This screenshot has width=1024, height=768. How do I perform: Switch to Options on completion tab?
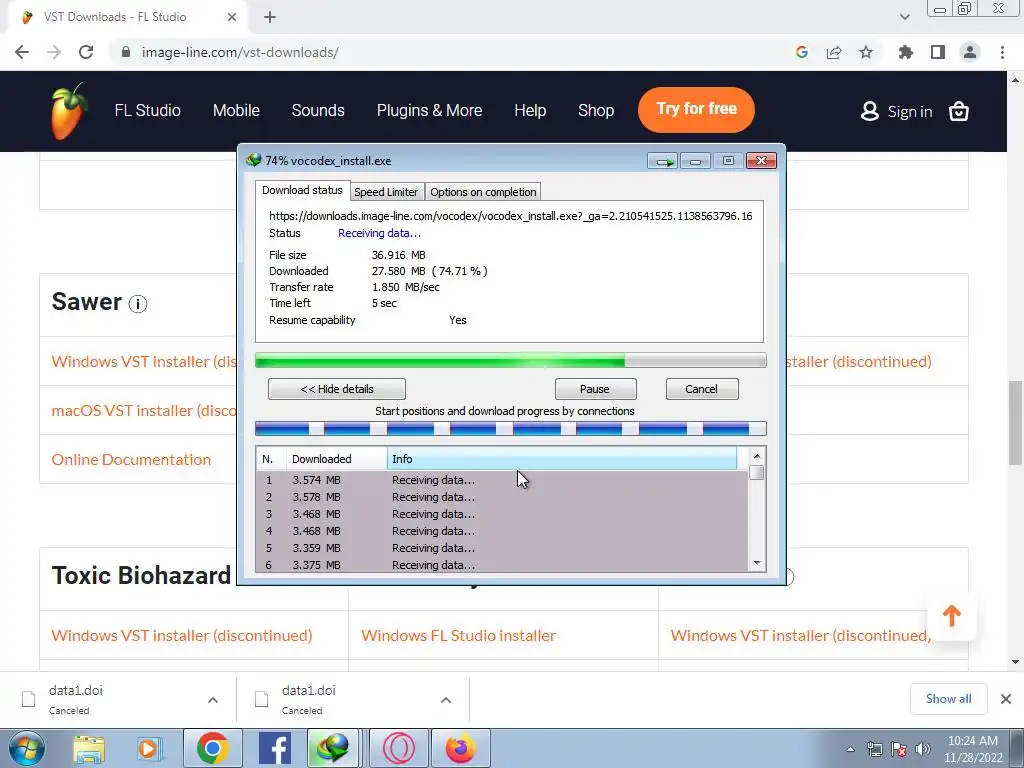483,192
